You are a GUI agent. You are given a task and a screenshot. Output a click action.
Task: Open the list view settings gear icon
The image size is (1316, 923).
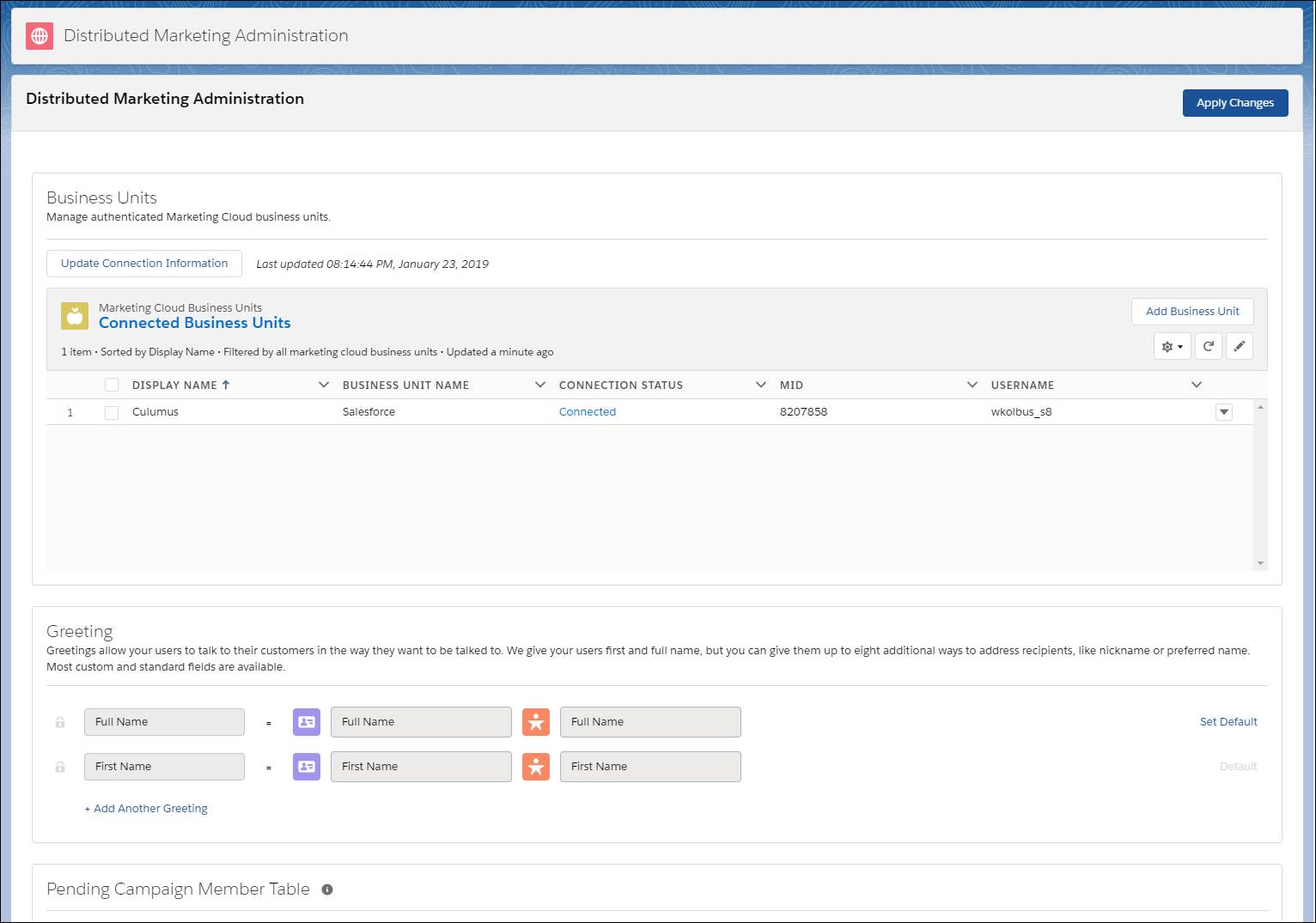point(1171,346)
